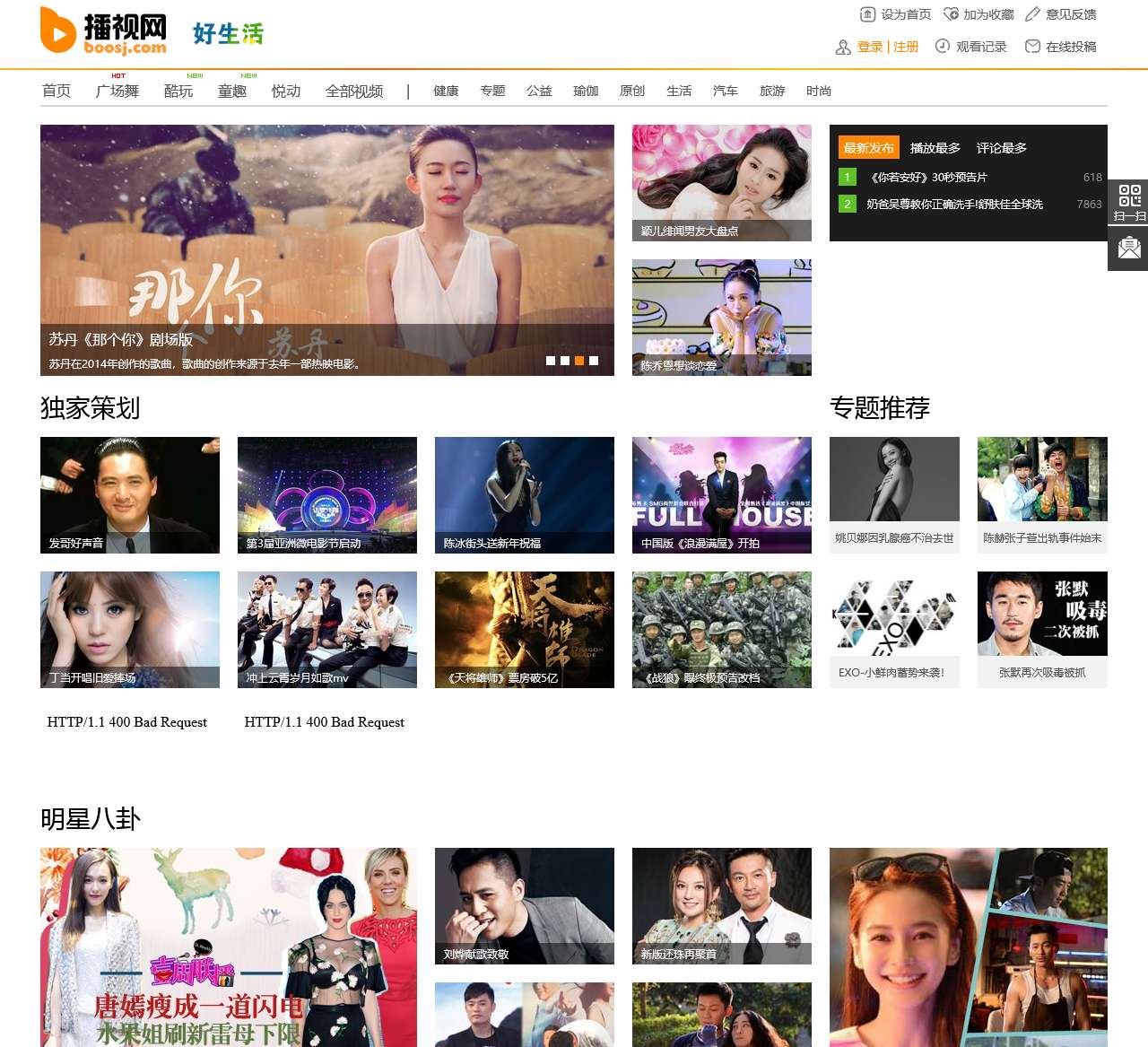This screenshot has height=1047, width=1148.
Task: Click the add-to-favorites heart icon
Action: click(951, 14)
